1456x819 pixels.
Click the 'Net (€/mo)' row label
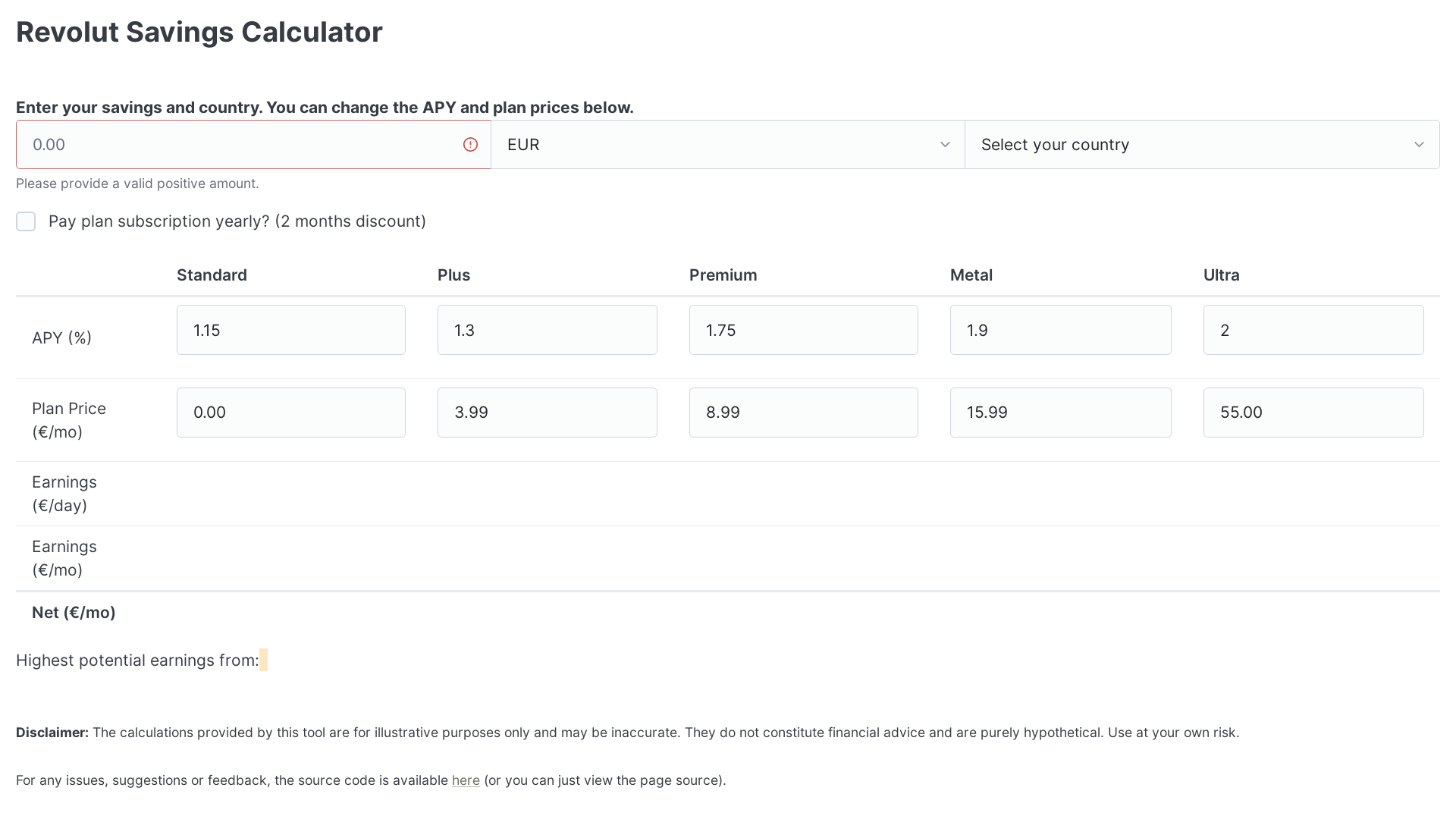tap(74, 613)
